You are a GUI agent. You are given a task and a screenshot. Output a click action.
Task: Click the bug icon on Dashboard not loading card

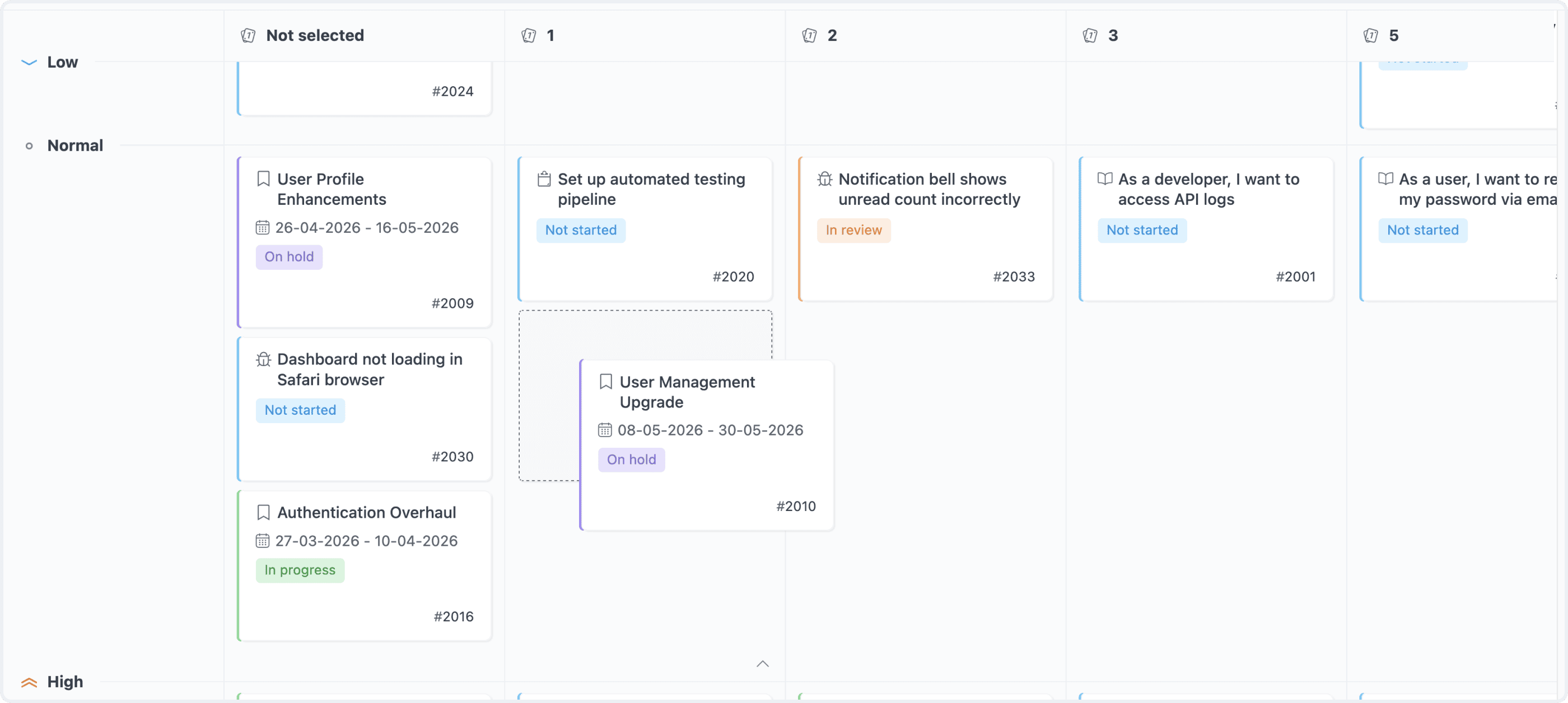[x=263, y=359]
